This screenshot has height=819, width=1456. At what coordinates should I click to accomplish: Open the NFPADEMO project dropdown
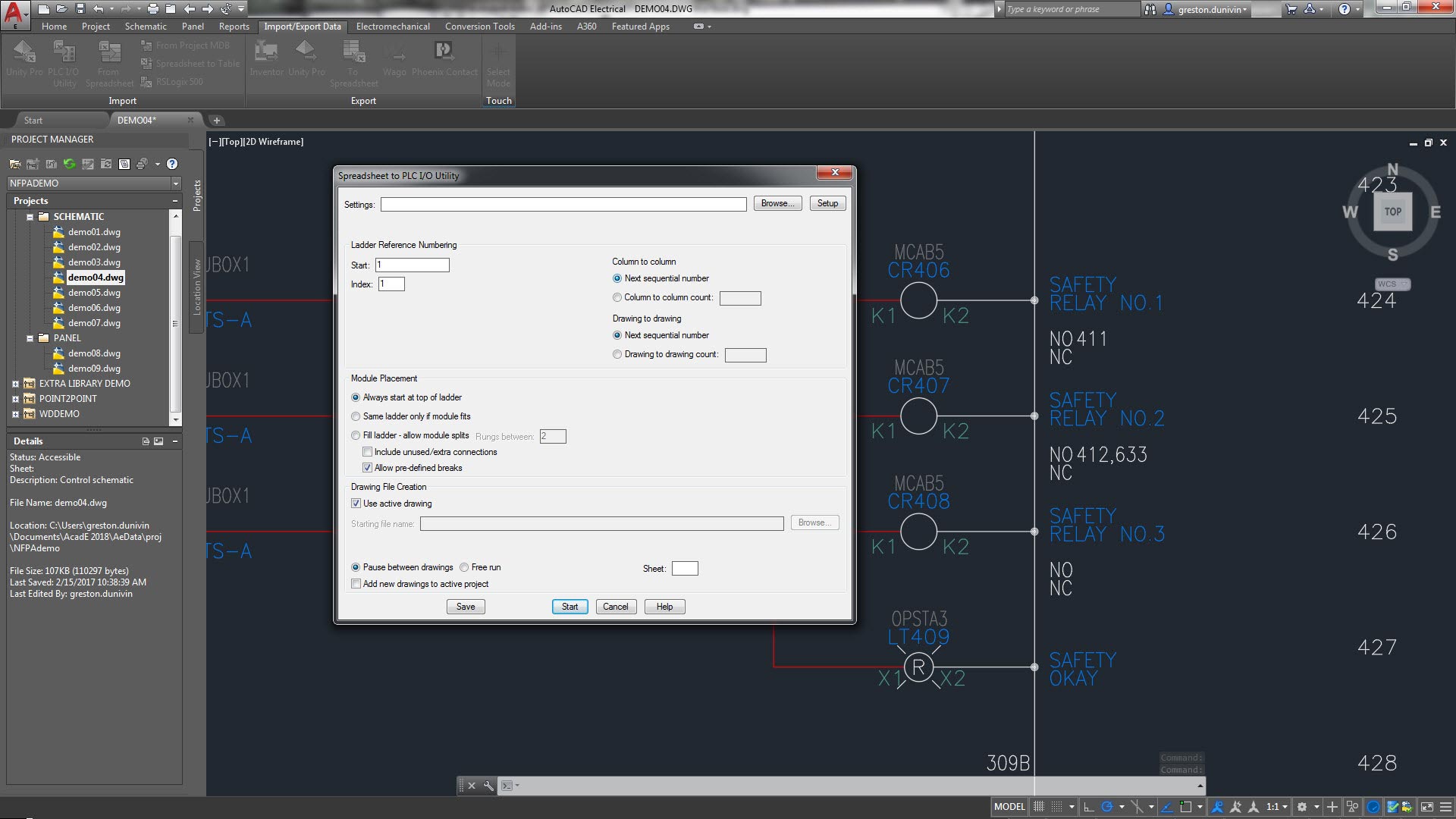[x=175, y=184]
